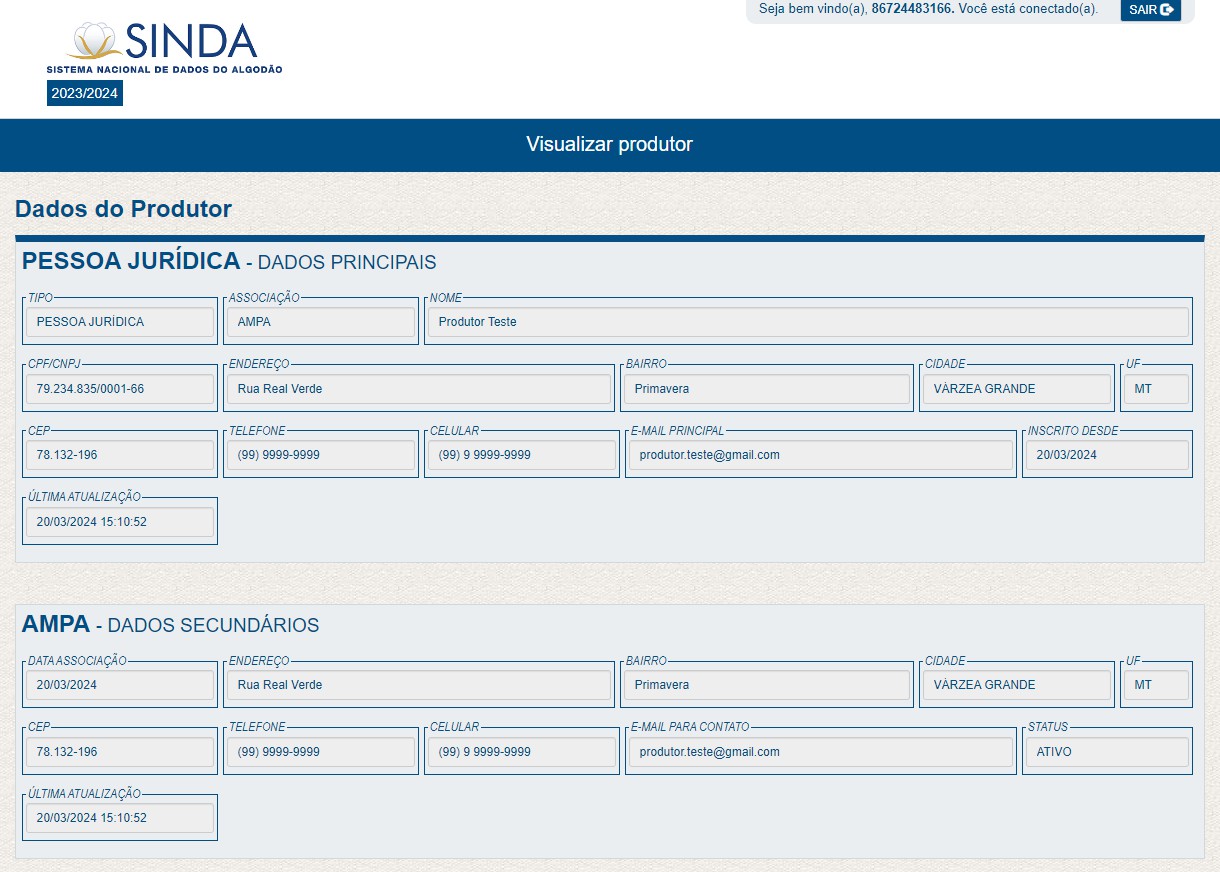1220x872 pixels.
Task: Select the 2023/2024 season badge
Action: (85, 94)
